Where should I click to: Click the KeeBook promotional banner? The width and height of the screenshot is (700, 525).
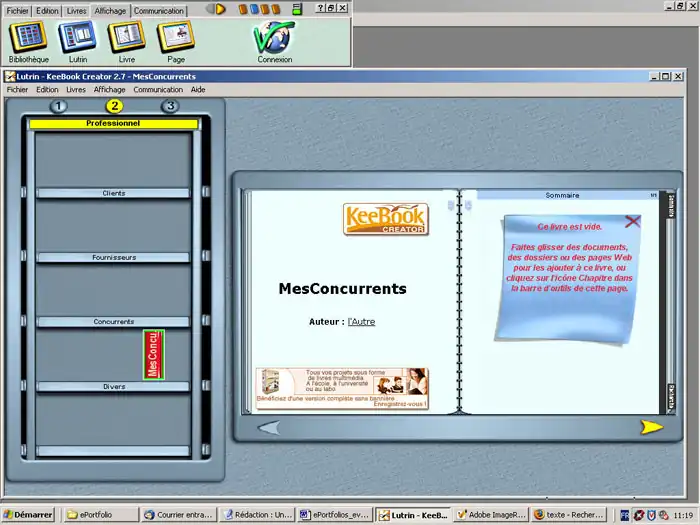341,387
